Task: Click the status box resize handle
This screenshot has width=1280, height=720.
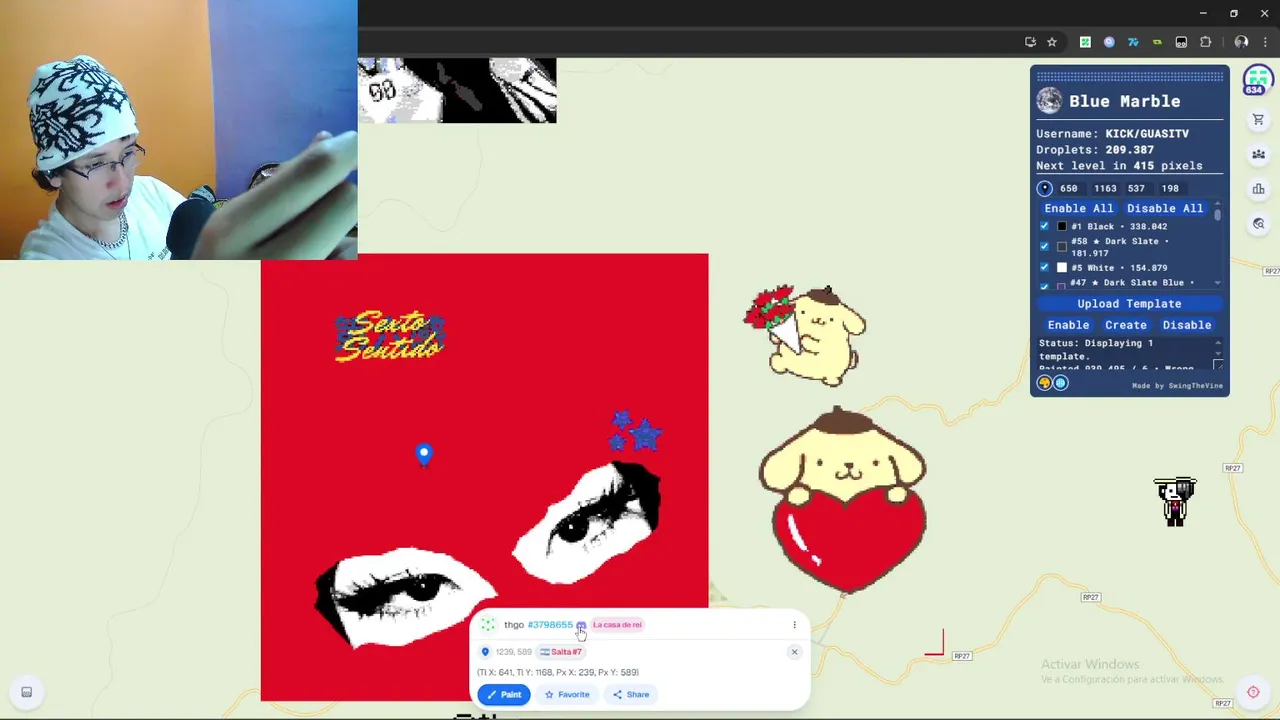Action: point(1218,365)
